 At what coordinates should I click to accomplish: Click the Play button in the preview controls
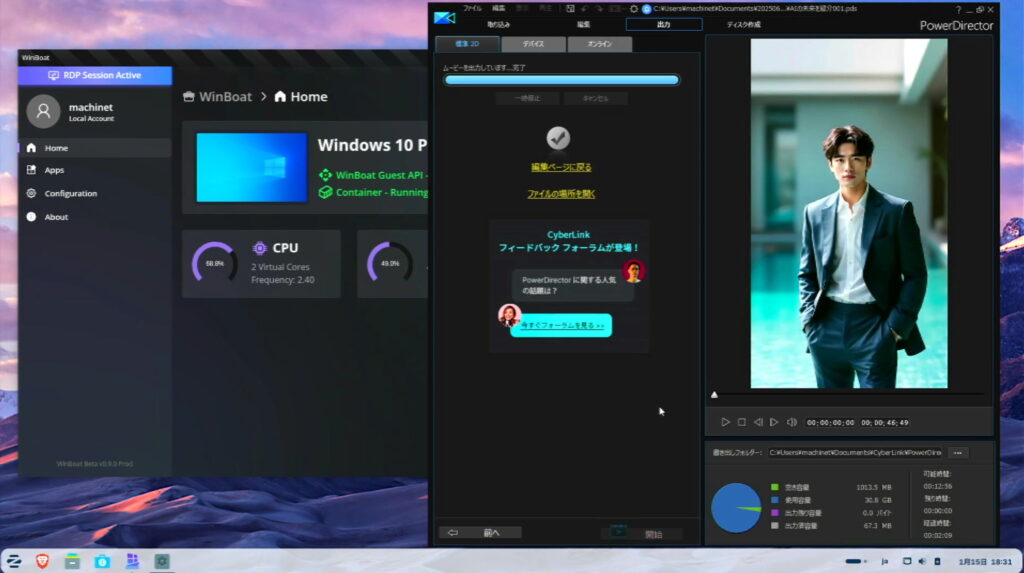point(725,422)
